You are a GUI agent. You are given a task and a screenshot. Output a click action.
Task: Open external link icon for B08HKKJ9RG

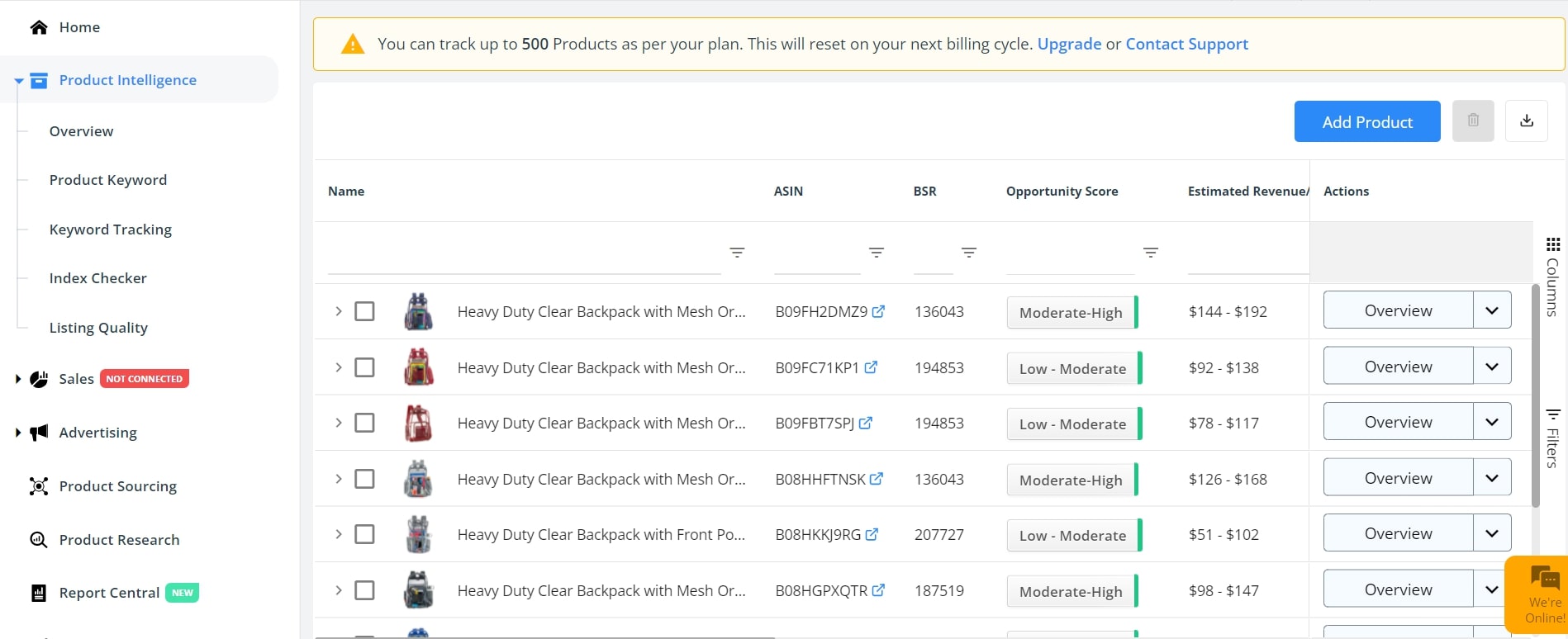tap(872, 534)
